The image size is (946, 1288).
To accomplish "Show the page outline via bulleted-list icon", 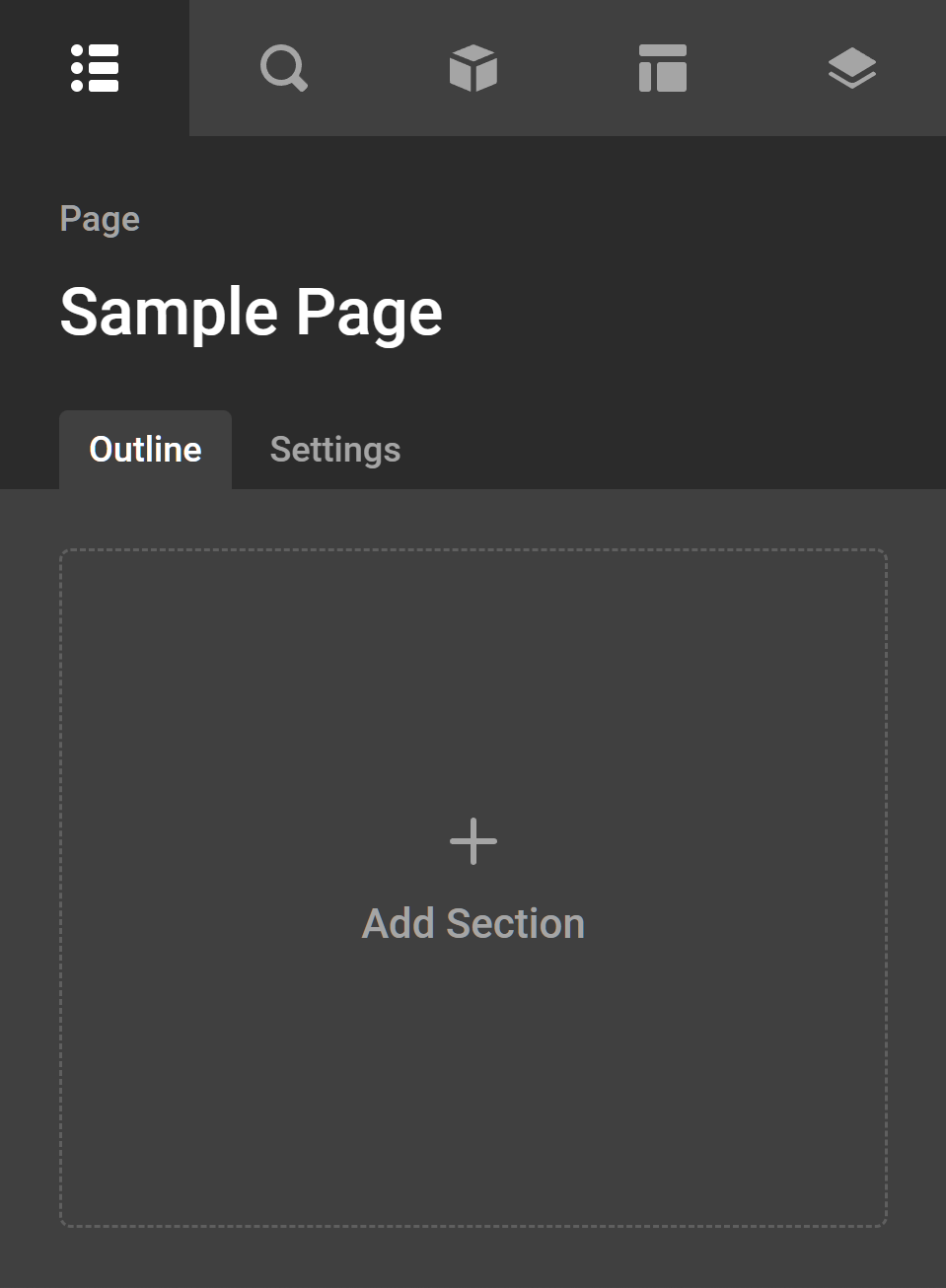I will tap(95, 68).
